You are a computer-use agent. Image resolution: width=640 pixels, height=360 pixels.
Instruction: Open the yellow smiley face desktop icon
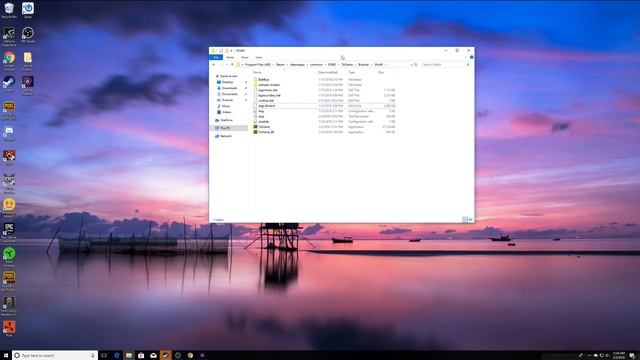pyautogui.click(x=9, y=207)
